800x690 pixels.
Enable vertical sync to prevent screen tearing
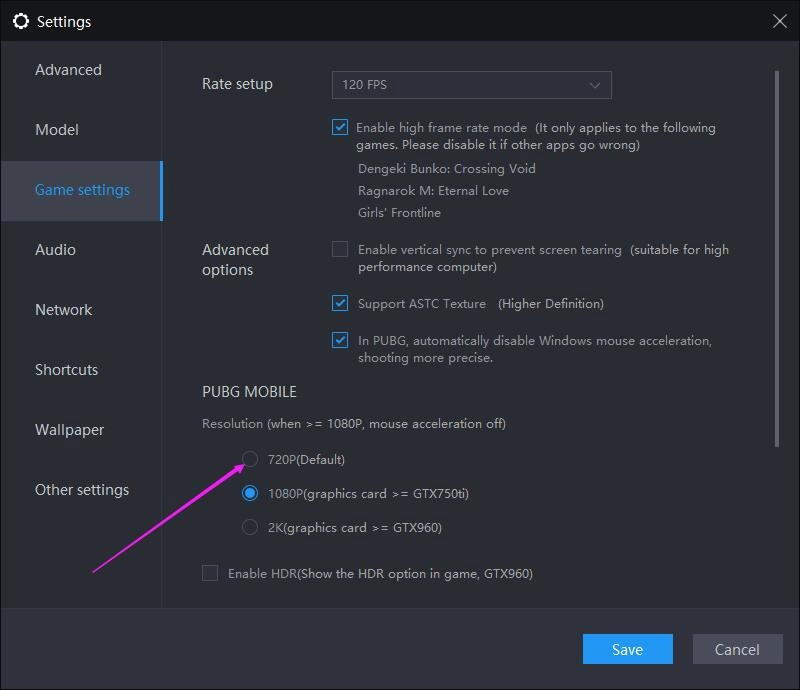pyautogui.click(x=340, y=248)
